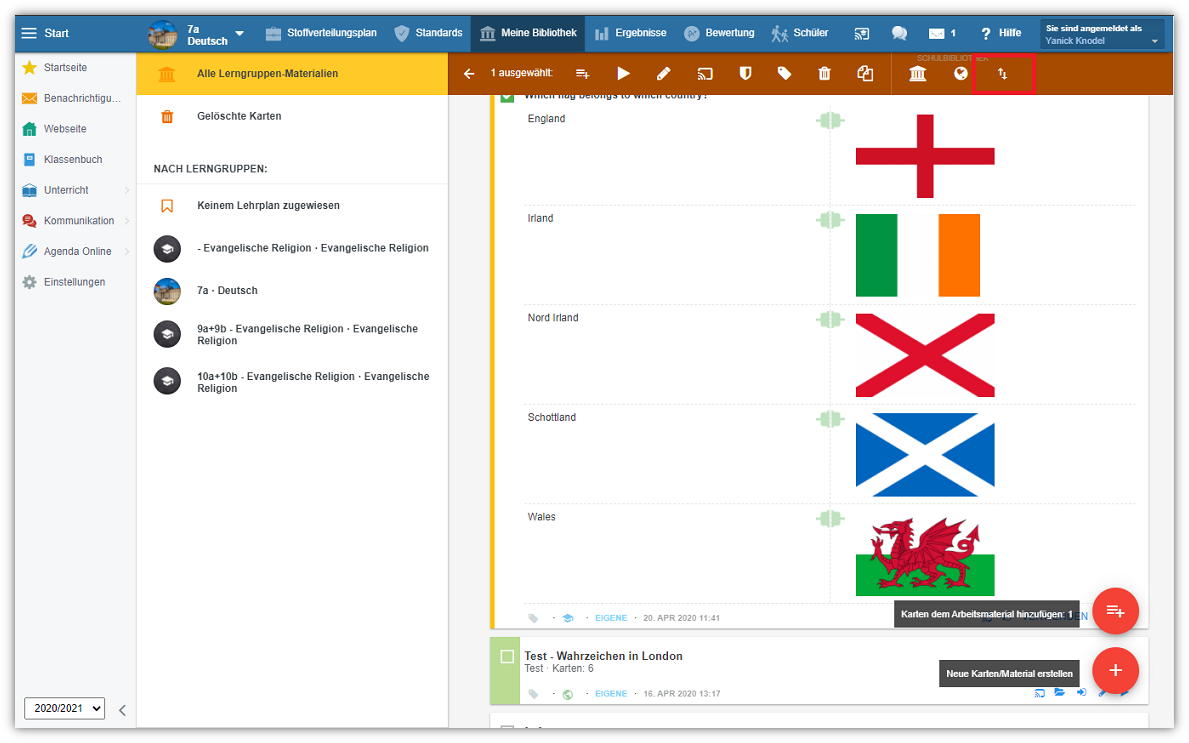Open Gelöschte Karten list

pos(292,116)
